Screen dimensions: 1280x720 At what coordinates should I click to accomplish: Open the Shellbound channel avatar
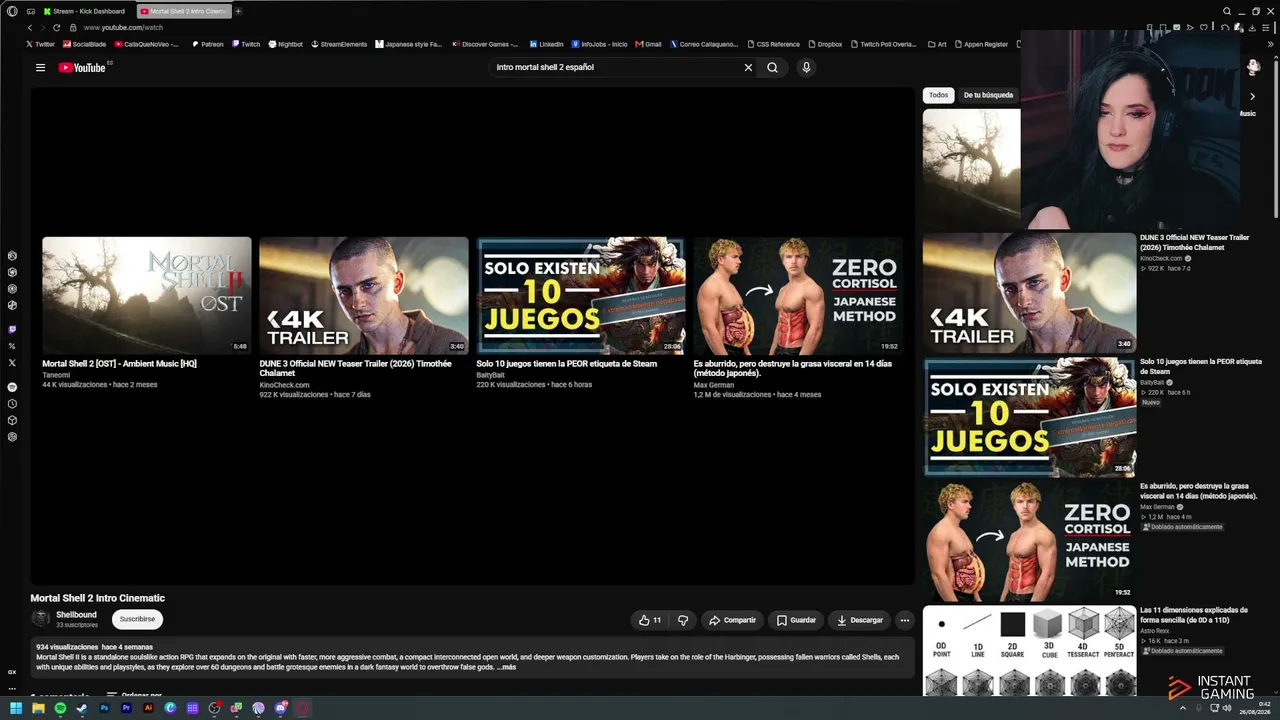tap(41, 619)
